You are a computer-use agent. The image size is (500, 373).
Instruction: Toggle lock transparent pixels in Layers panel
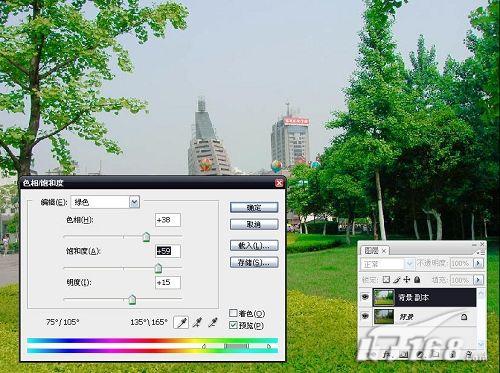pos(386,280)
